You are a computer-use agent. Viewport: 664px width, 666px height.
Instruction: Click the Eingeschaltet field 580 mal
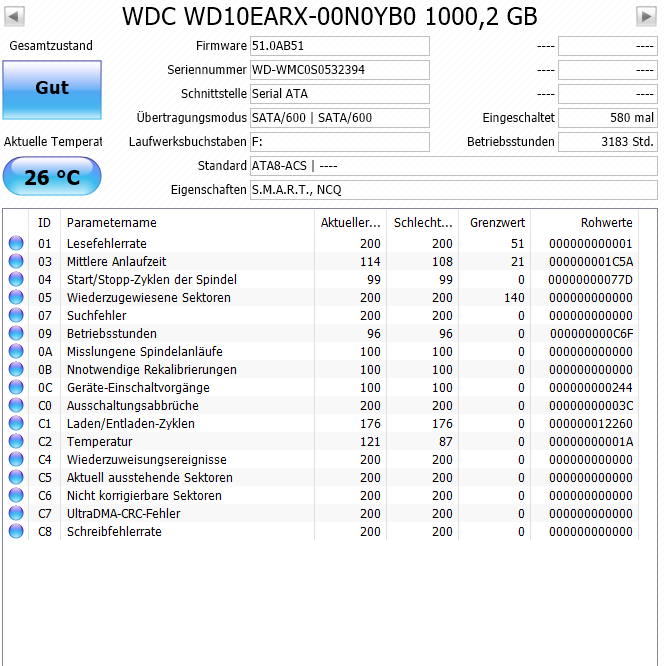pos(607,118)
